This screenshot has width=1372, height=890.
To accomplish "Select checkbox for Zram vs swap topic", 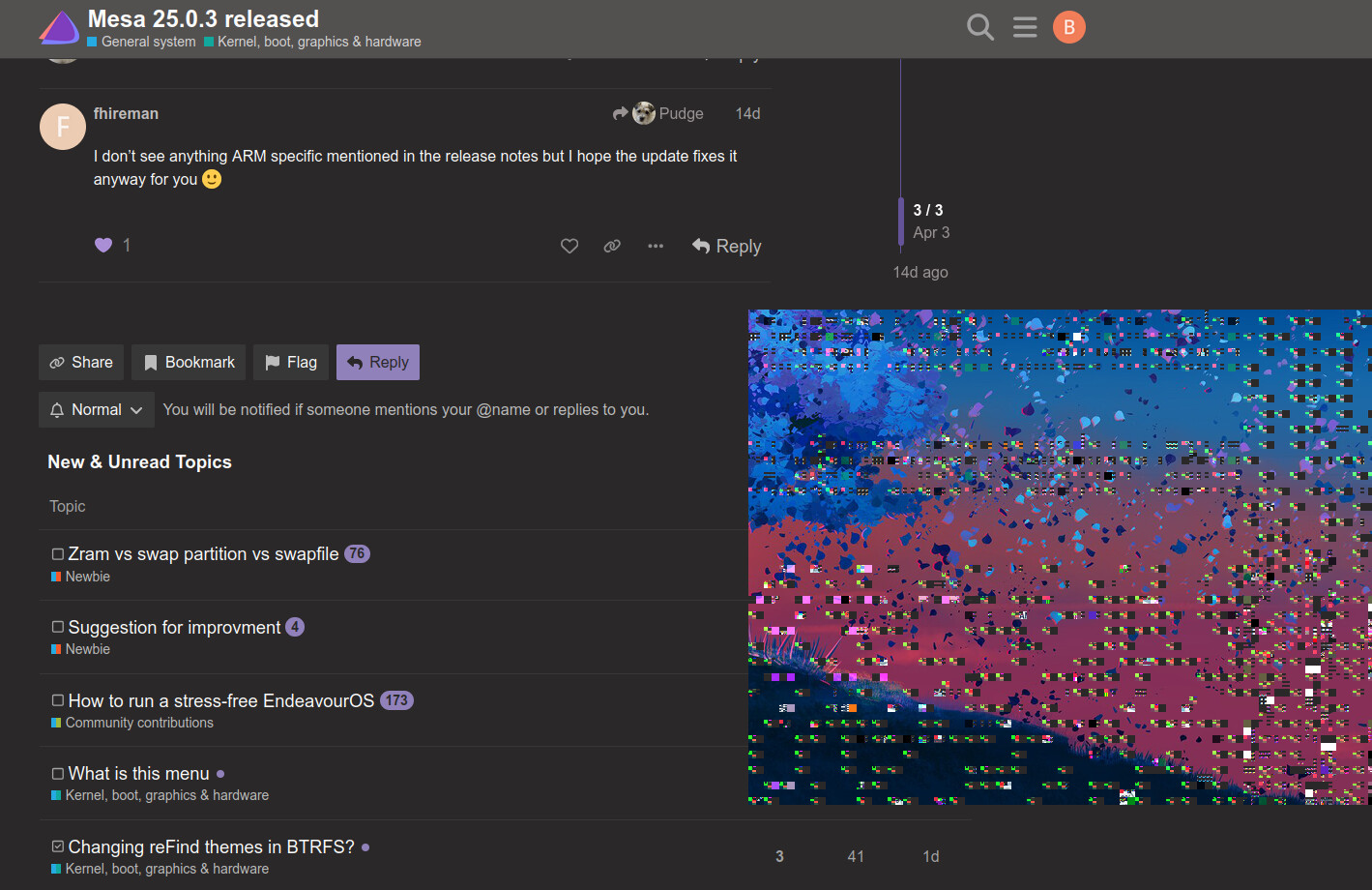I will tap(58, 554).
